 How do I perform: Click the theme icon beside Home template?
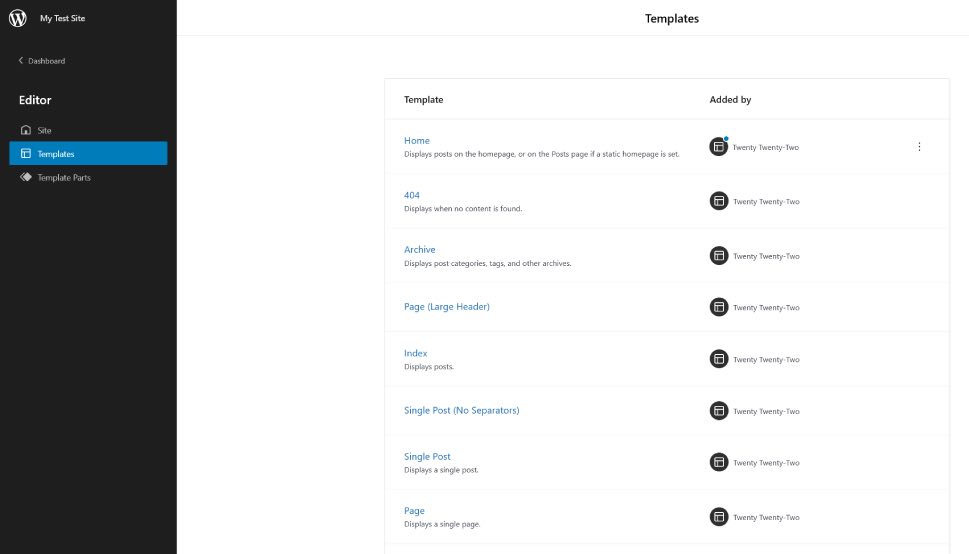(x=719, y=147)
